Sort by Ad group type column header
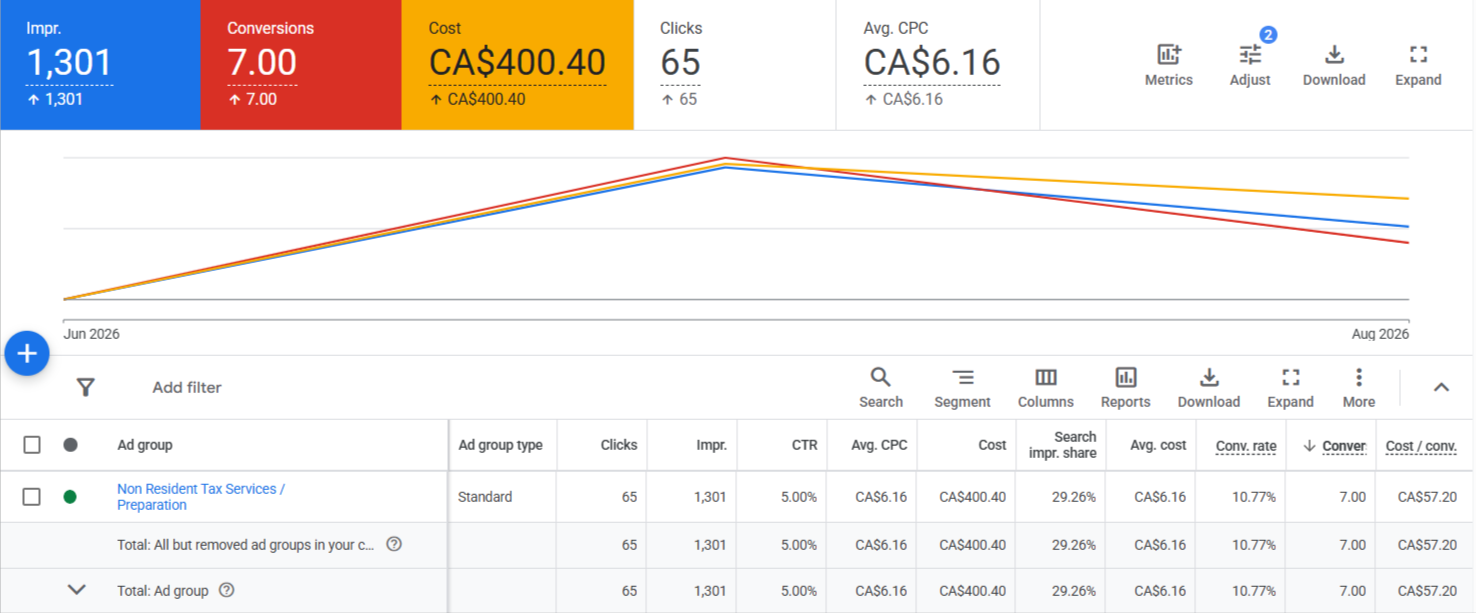This screenshot has width=1476, height=613. (x=500, y=445)
